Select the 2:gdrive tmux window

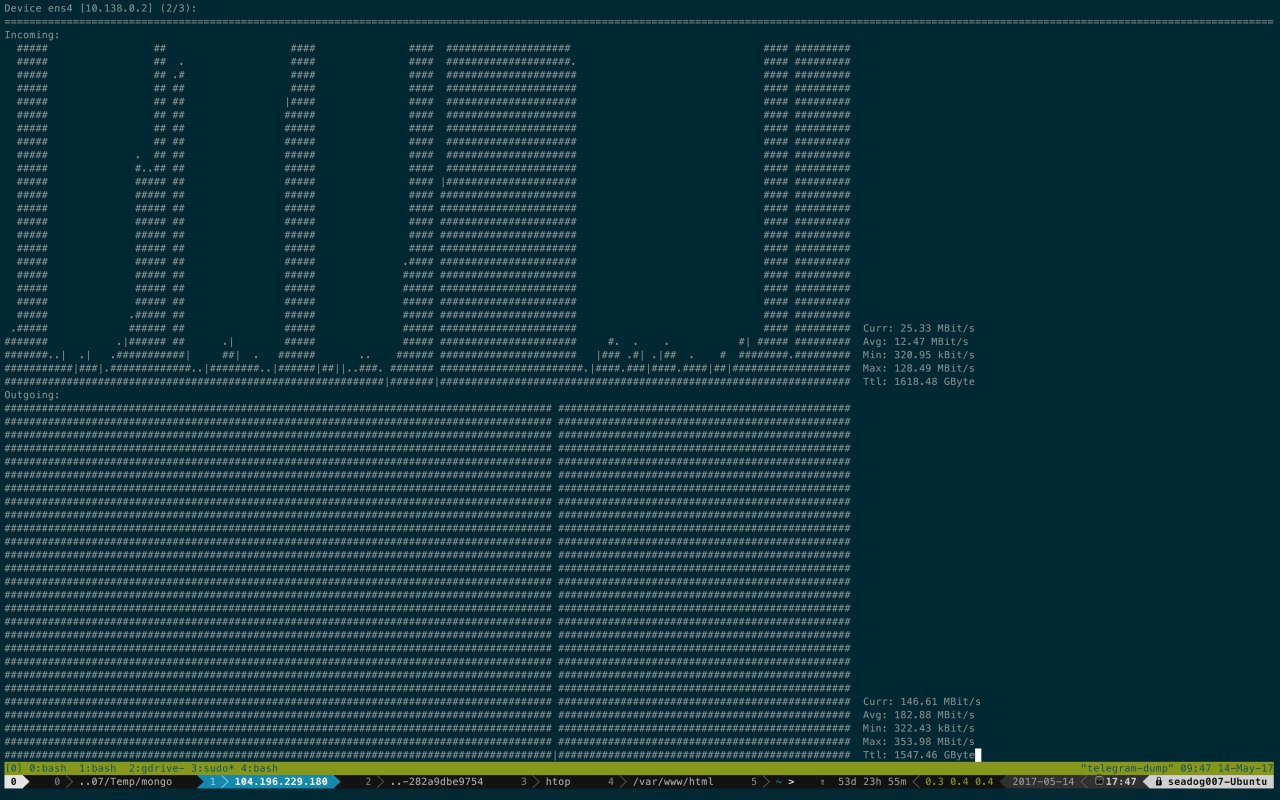pos(157,768)
